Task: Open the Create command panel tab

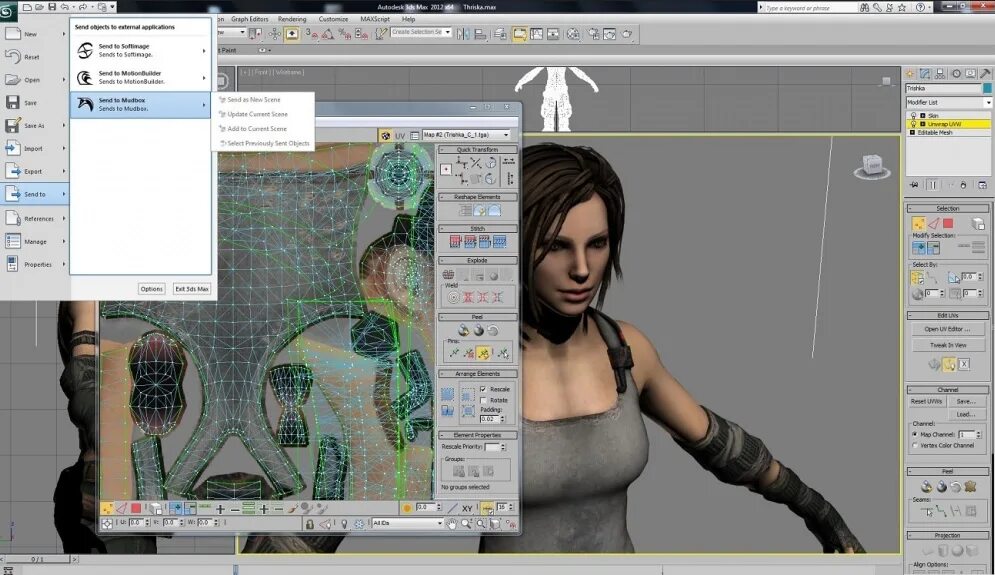Action: click(910, 74)
